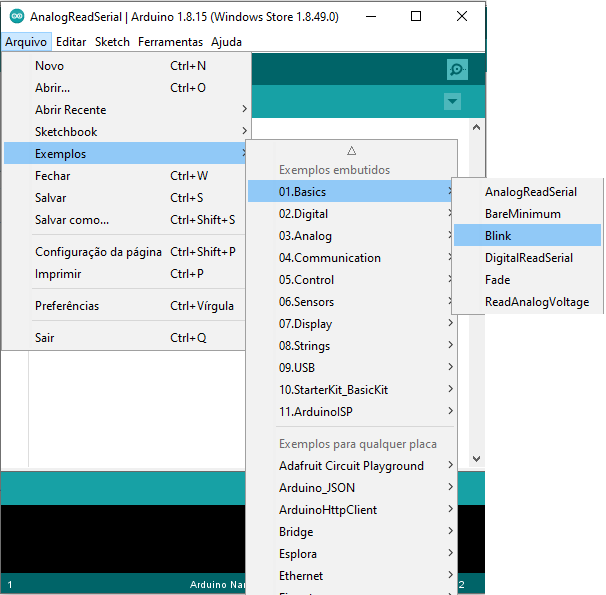Open the tab options dropdown arrow
The width and height of the screenshot is (606, 595).
tap(452, 102)
